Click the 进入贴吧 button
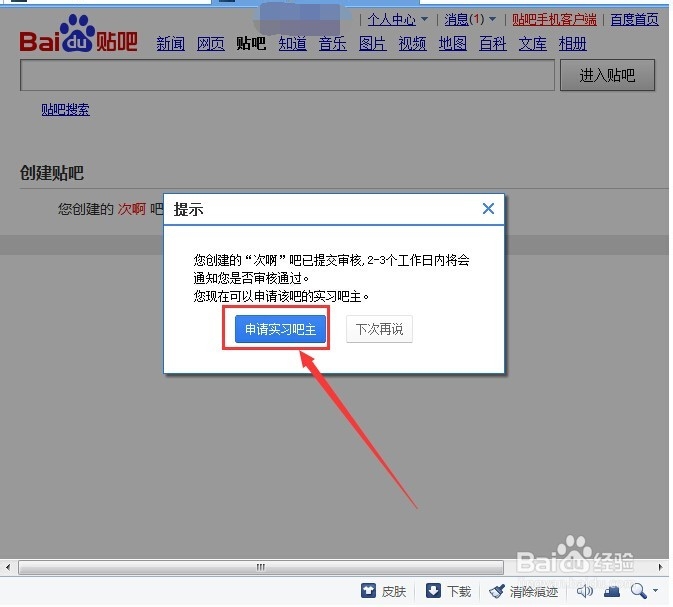This screenshot has width=673, height=607. pyautogui.click(x=607, y=76)
